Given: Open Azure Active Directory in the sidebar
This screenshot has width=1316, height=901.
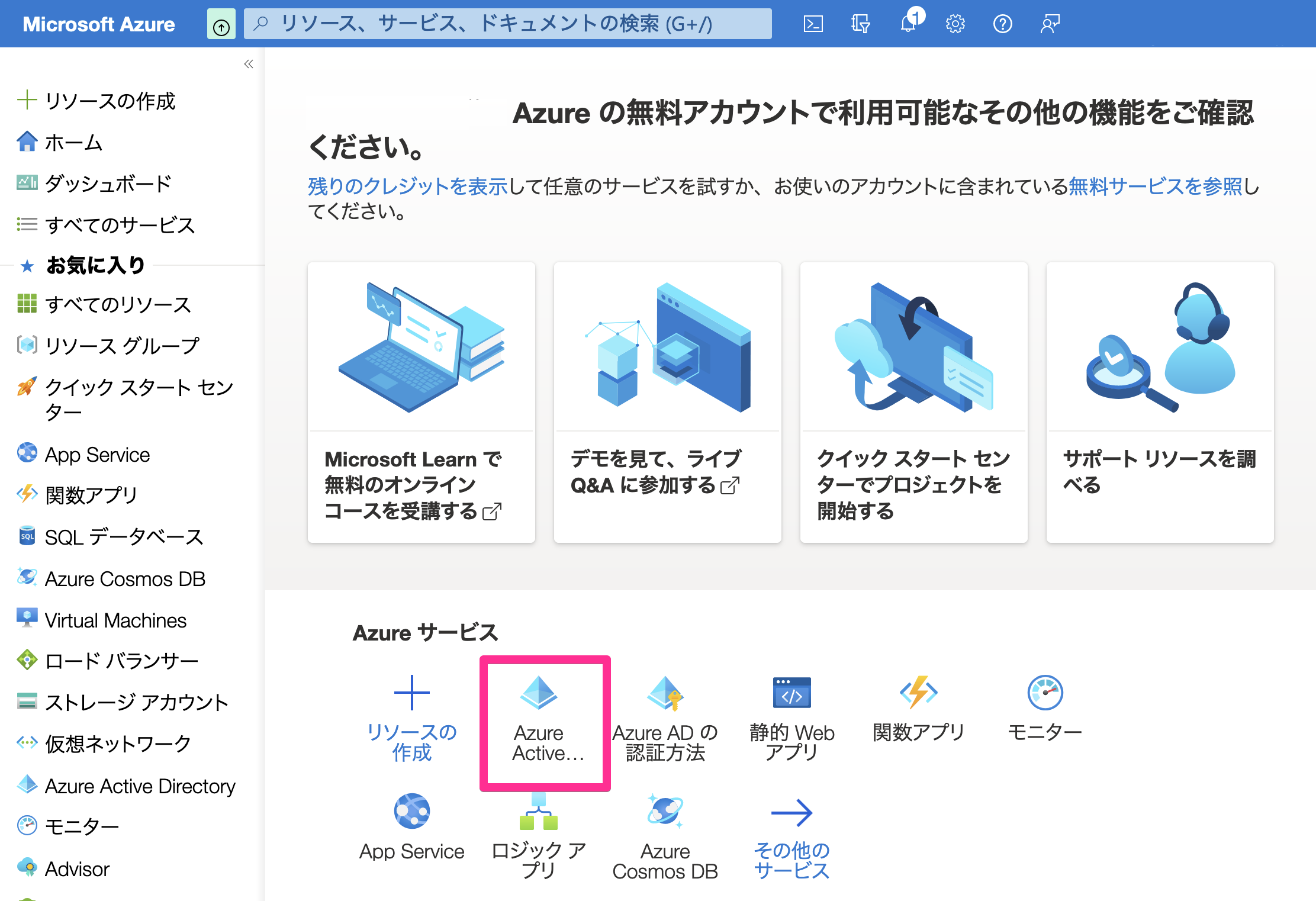Looking at the screenshot, I should click(126, 786).
